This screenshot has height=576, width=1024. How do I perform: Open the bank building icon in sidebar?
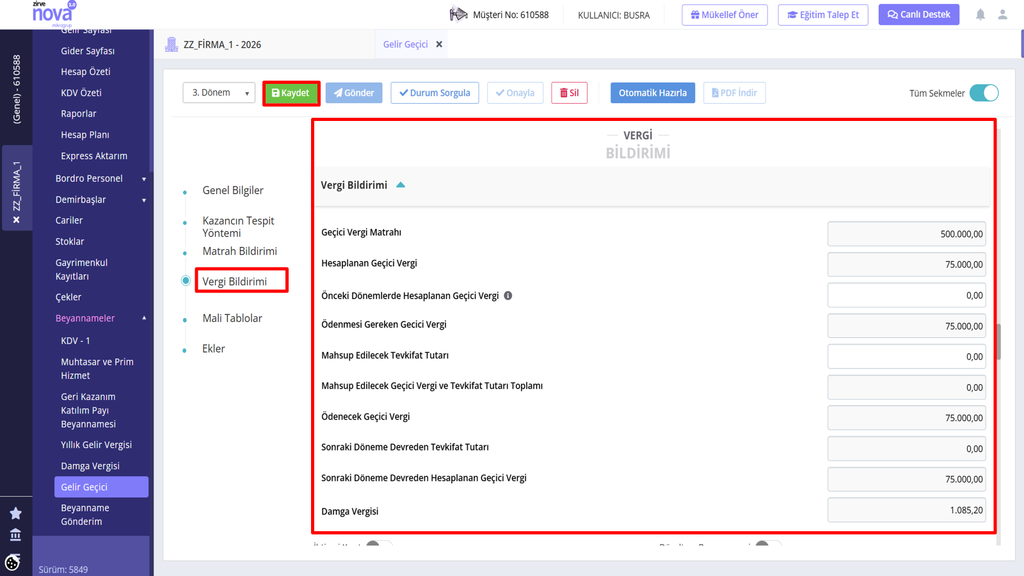[x=16, y=535]
